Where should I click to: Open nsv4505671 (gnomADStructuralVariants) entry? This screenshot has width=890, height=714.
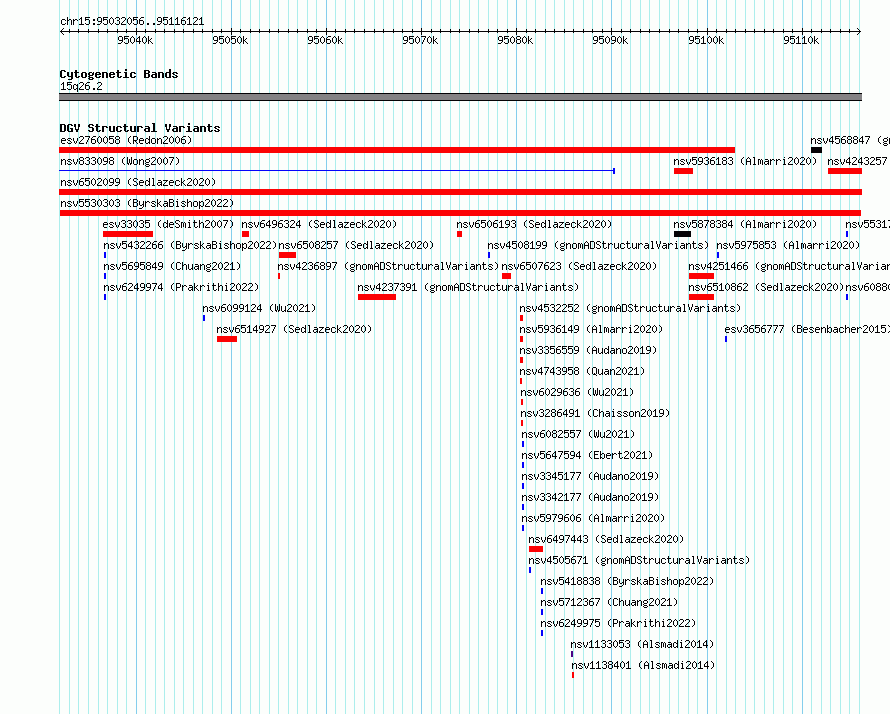[x=639, y=560]
